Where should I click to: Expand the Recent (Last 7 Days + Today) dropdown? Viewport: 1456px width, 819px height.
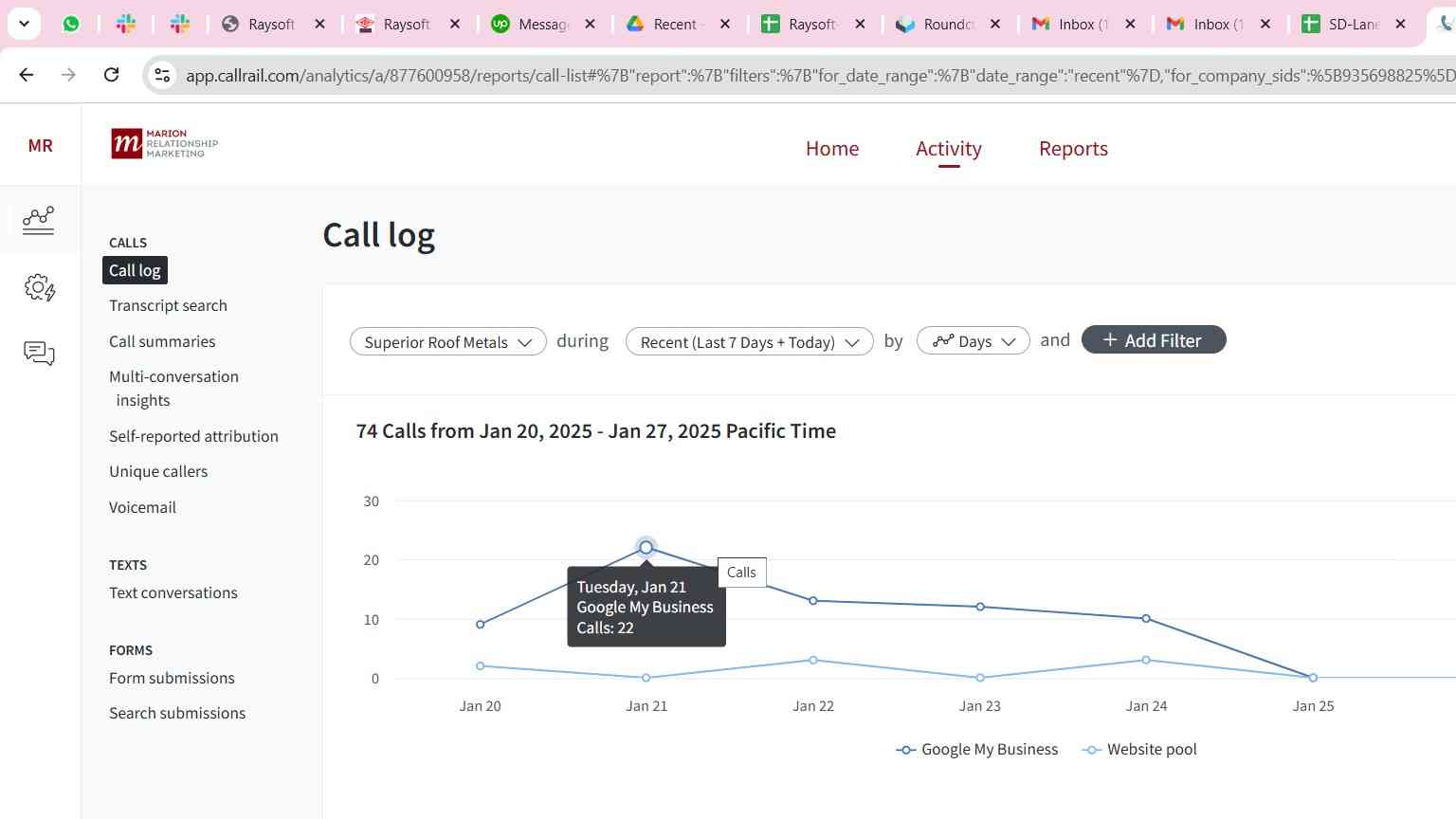[750, 341]
